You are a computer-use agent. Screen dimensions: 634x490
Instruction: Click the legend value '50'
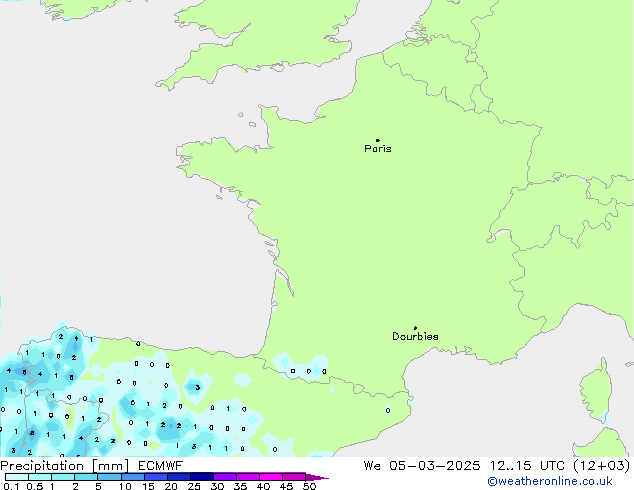pos(309,486)
